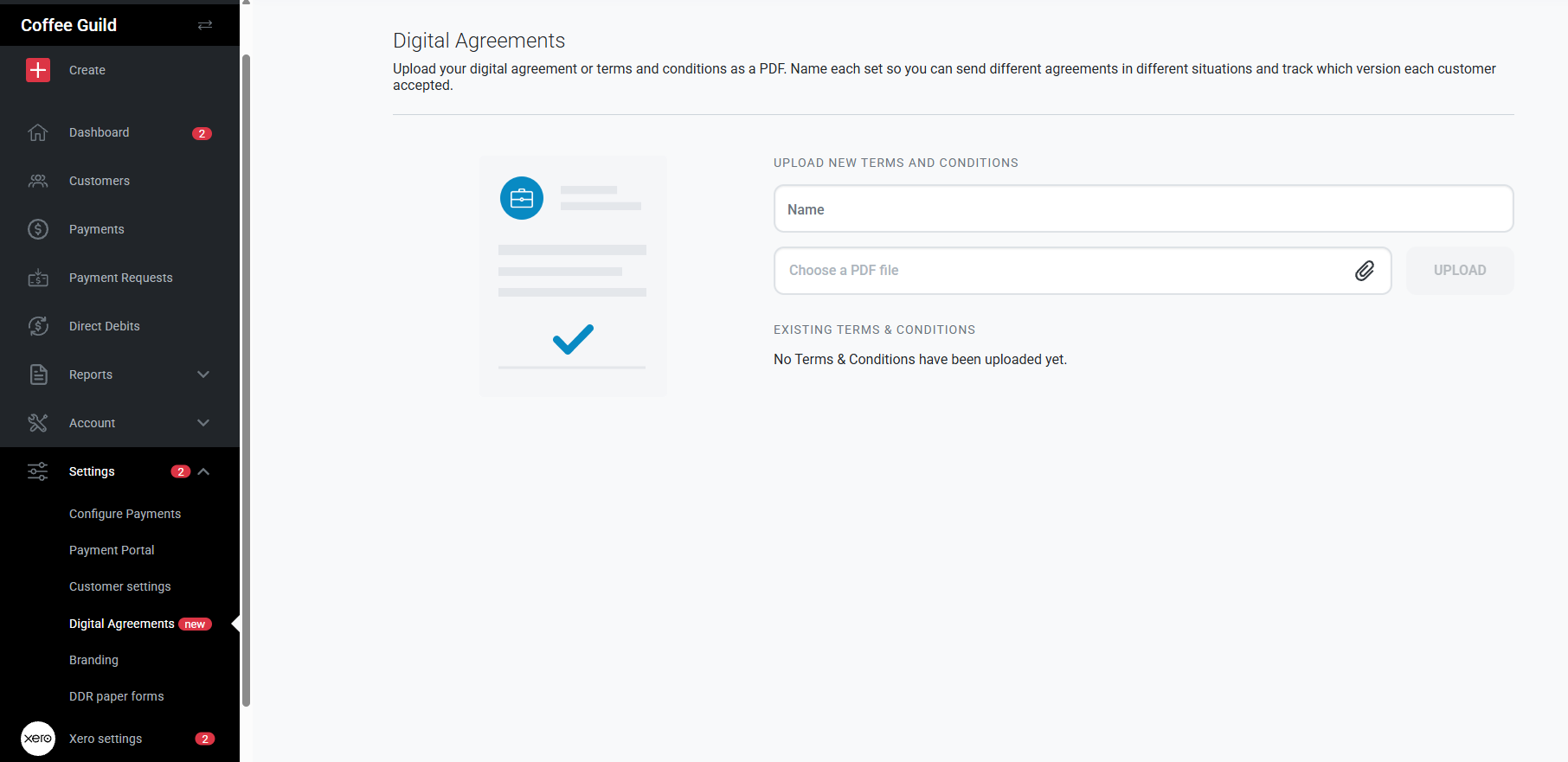Open DDR paper forms link
This screenshot has height=762, width=1568.
click(116, 696)
